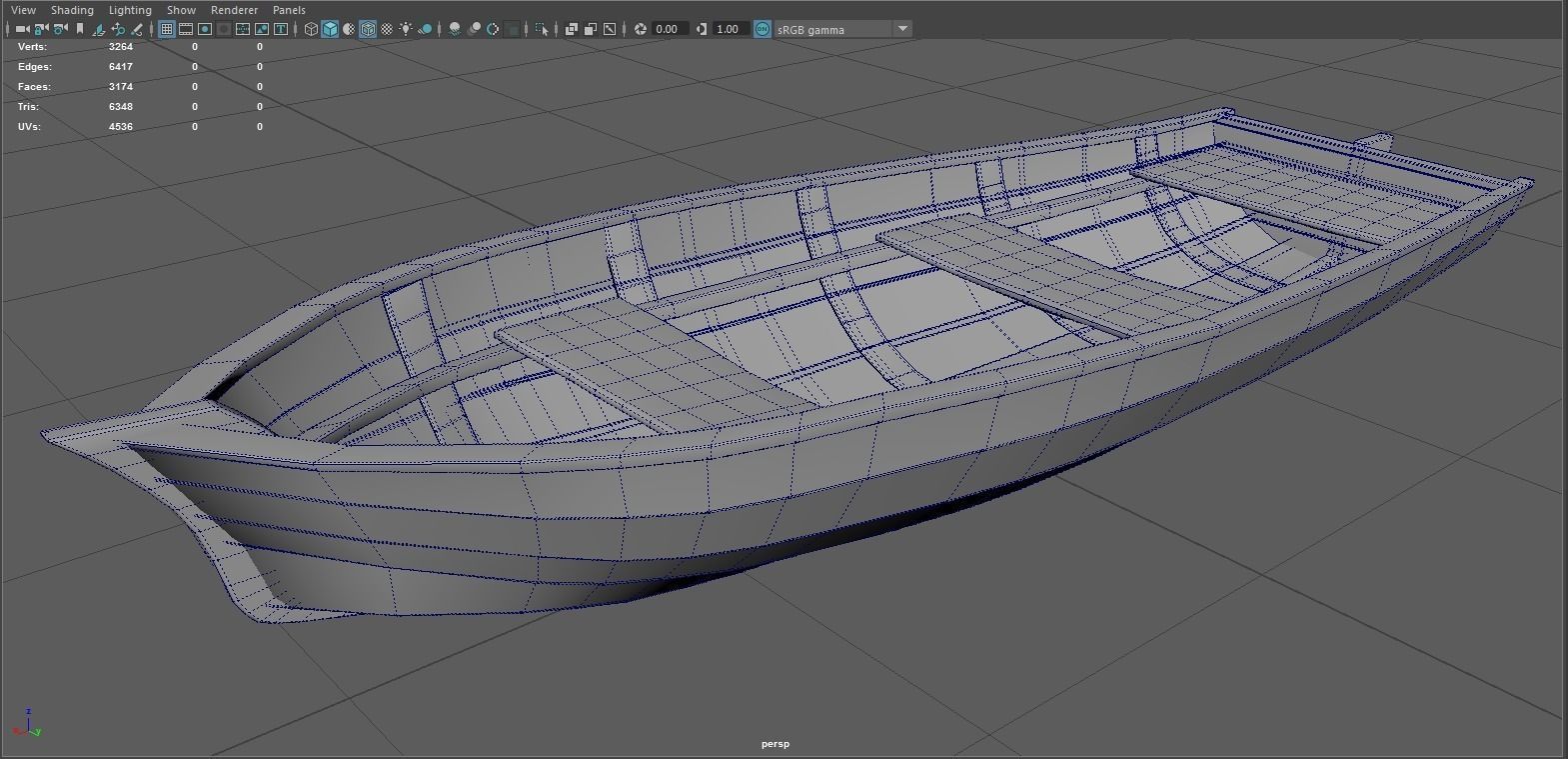1568x759 pixels.
Task: Click X-Ray Active Components icon
Action: point(590,29)
